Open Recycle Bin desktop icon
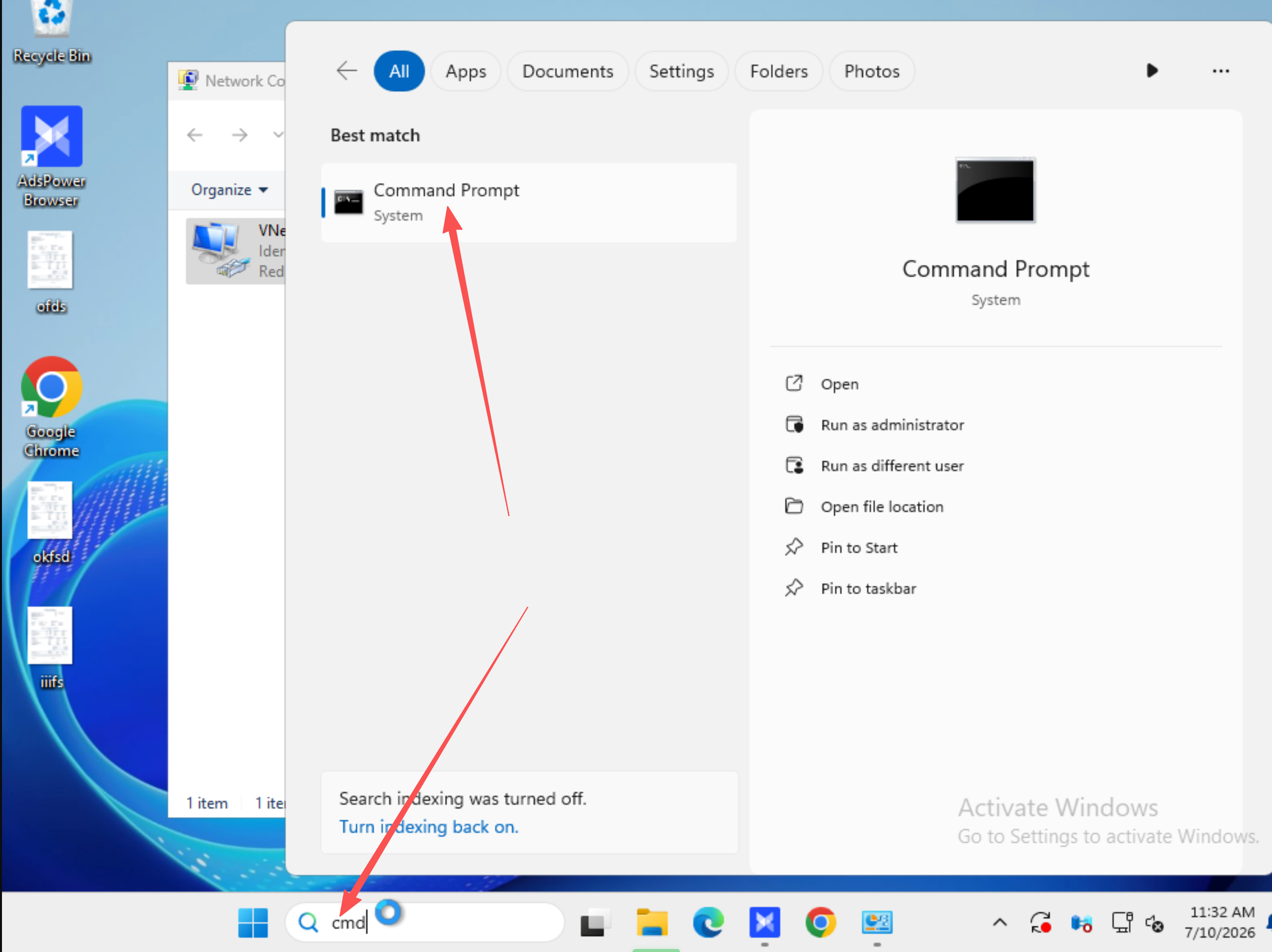This screenshot has height=952, width=1272. tap(52, 32)
